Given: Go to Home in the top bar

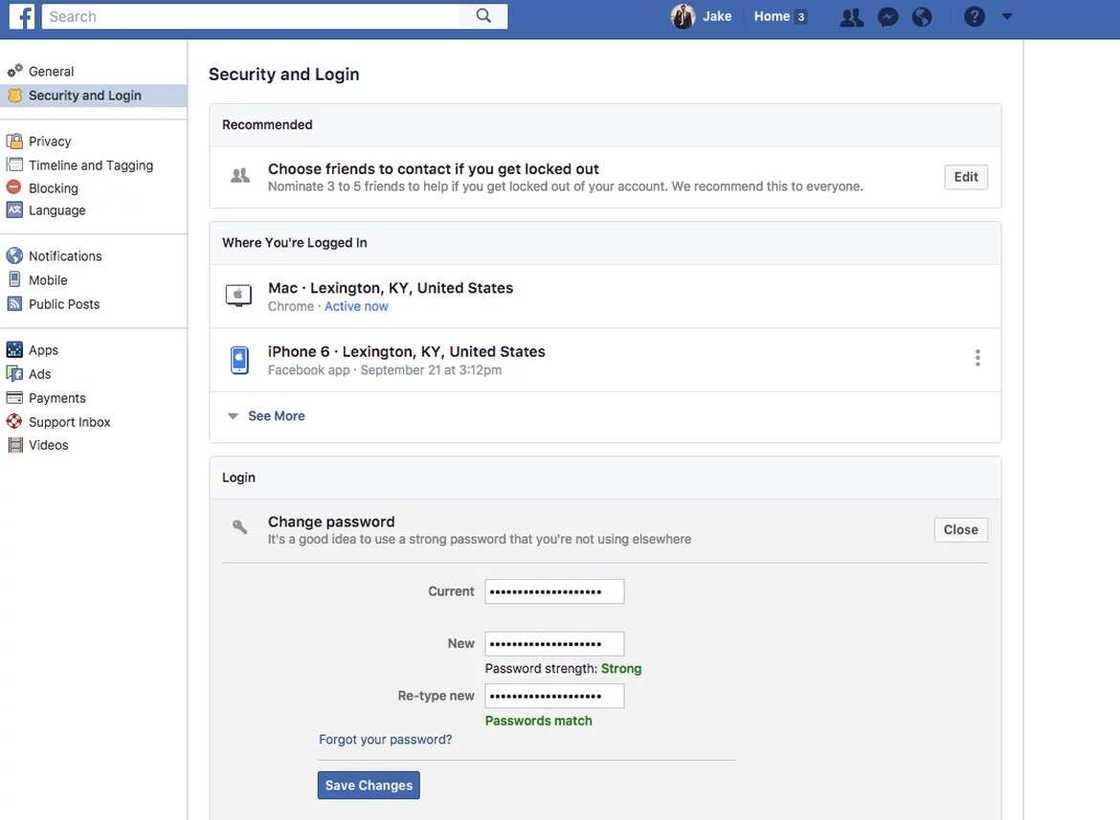Looking at the screenshot, I should click(772, 16).
